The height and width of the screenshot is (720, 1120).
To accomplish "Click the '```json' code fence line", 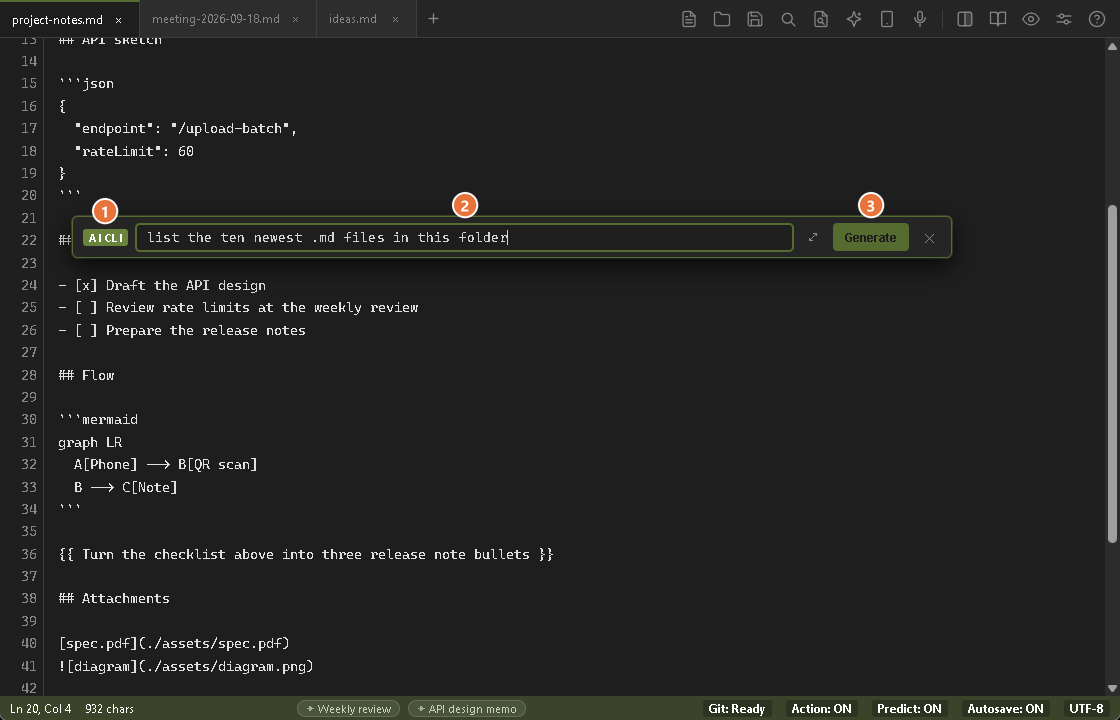I will coord(86,84).
